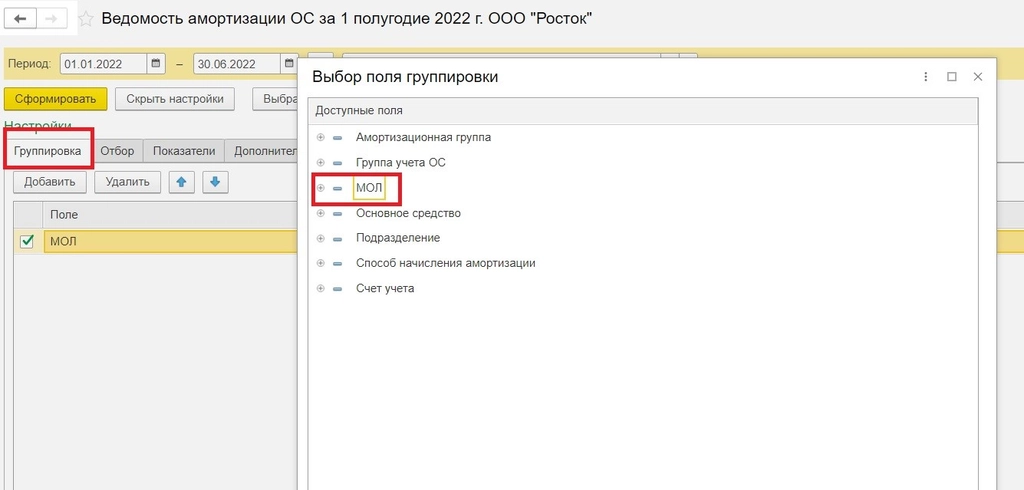Click the Удалить grouping button

coord(127,182)
